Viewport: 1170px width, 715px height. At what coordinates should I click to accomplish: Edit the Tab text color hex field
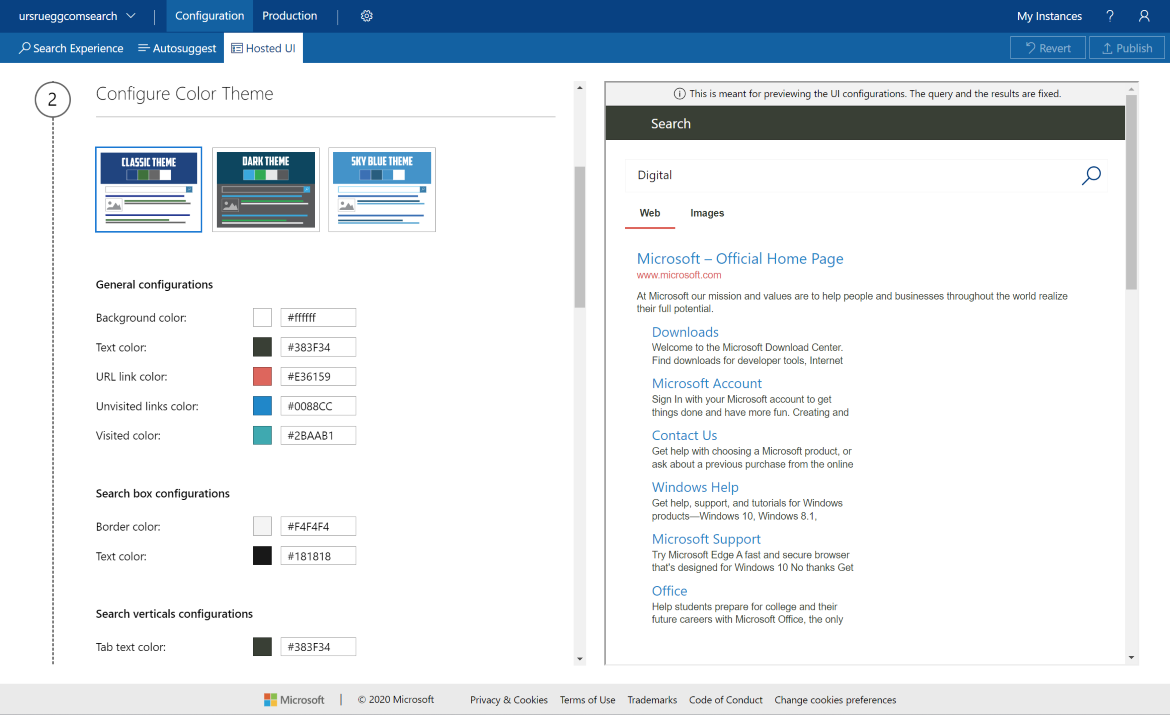(318, 647)
